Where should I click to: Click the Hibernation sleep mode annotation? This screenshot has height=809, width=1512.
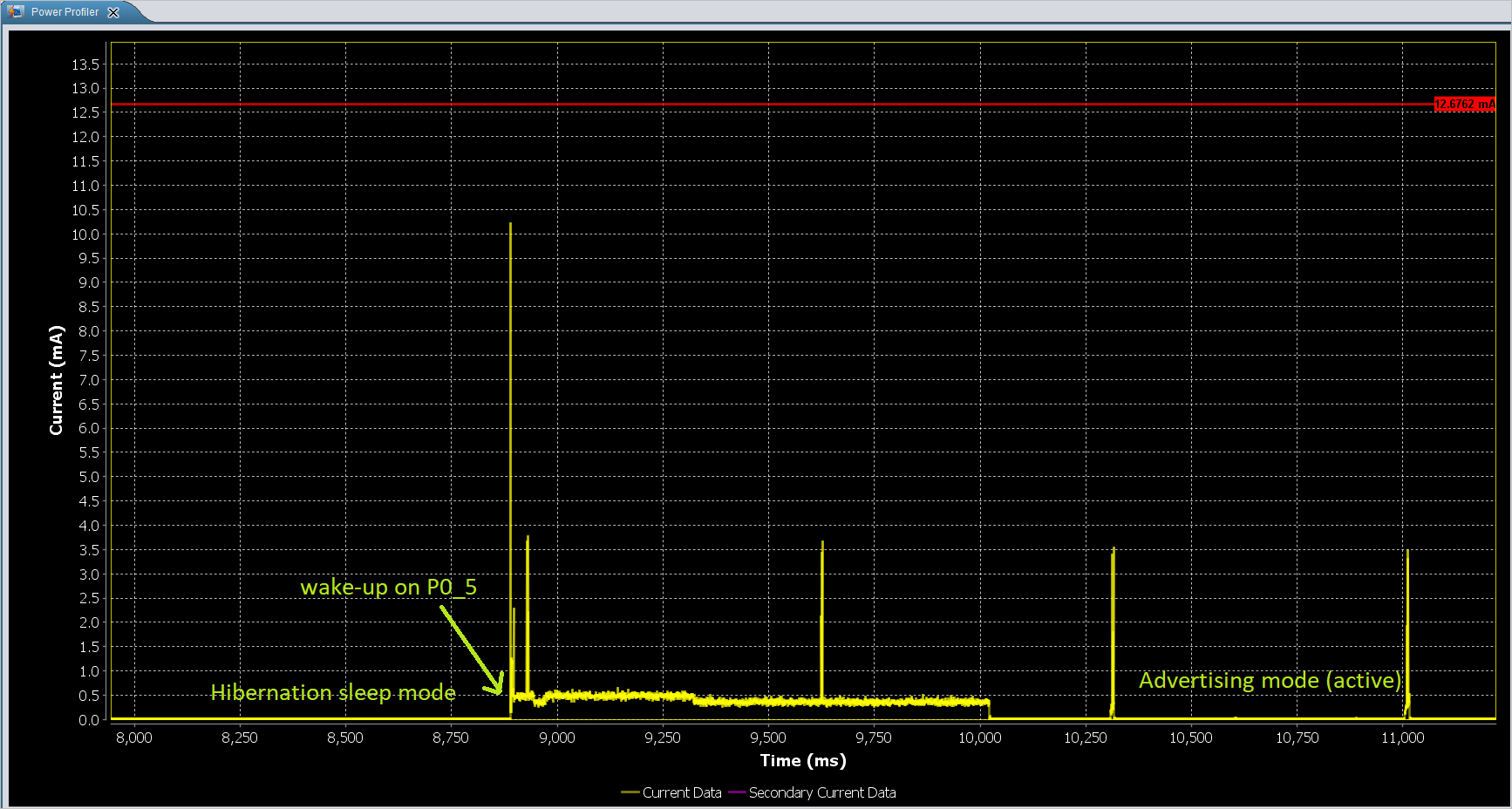point(333,692)
